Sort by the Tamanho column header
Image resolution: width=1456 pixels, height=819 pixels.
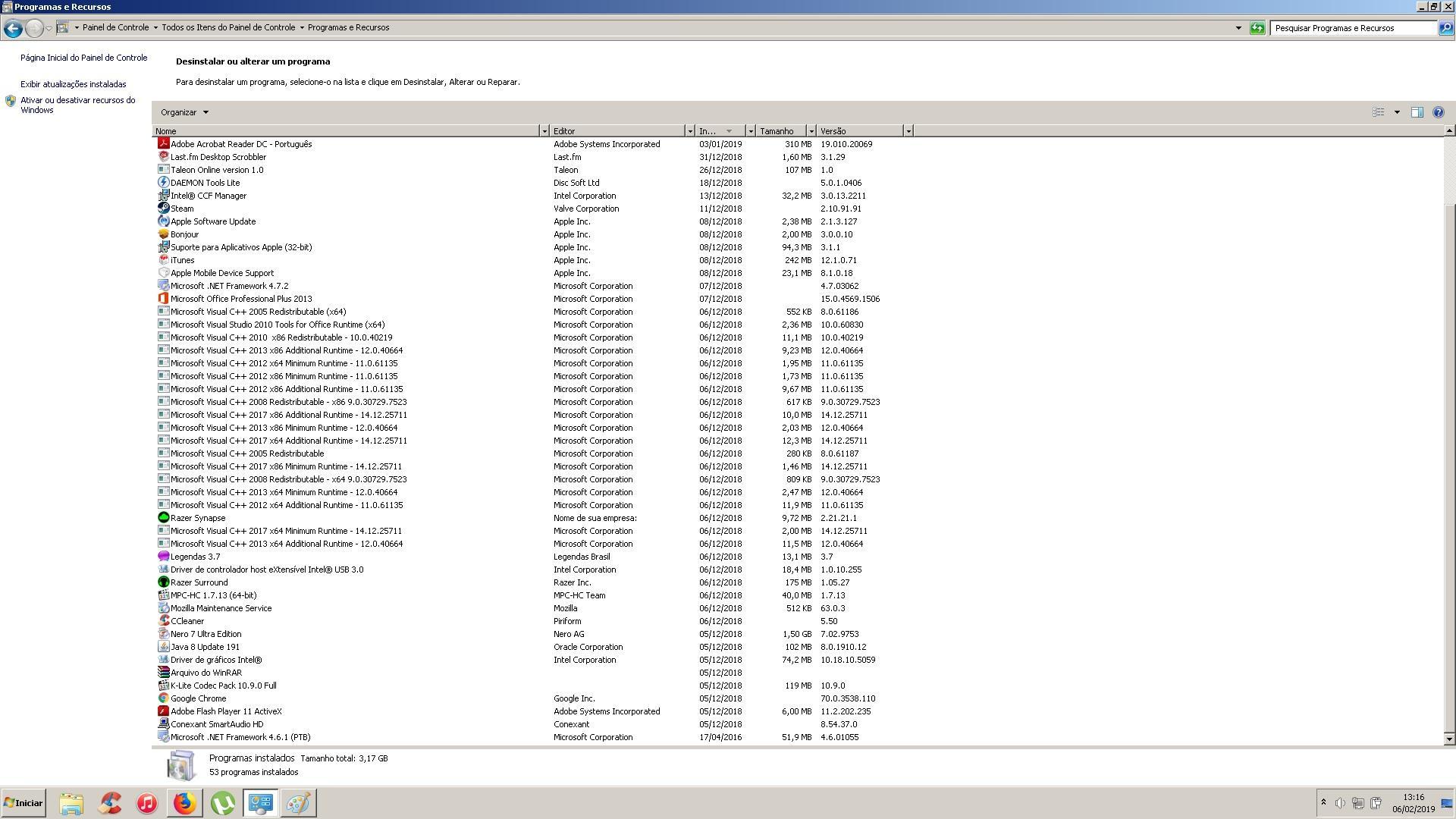tap(781, 131)
